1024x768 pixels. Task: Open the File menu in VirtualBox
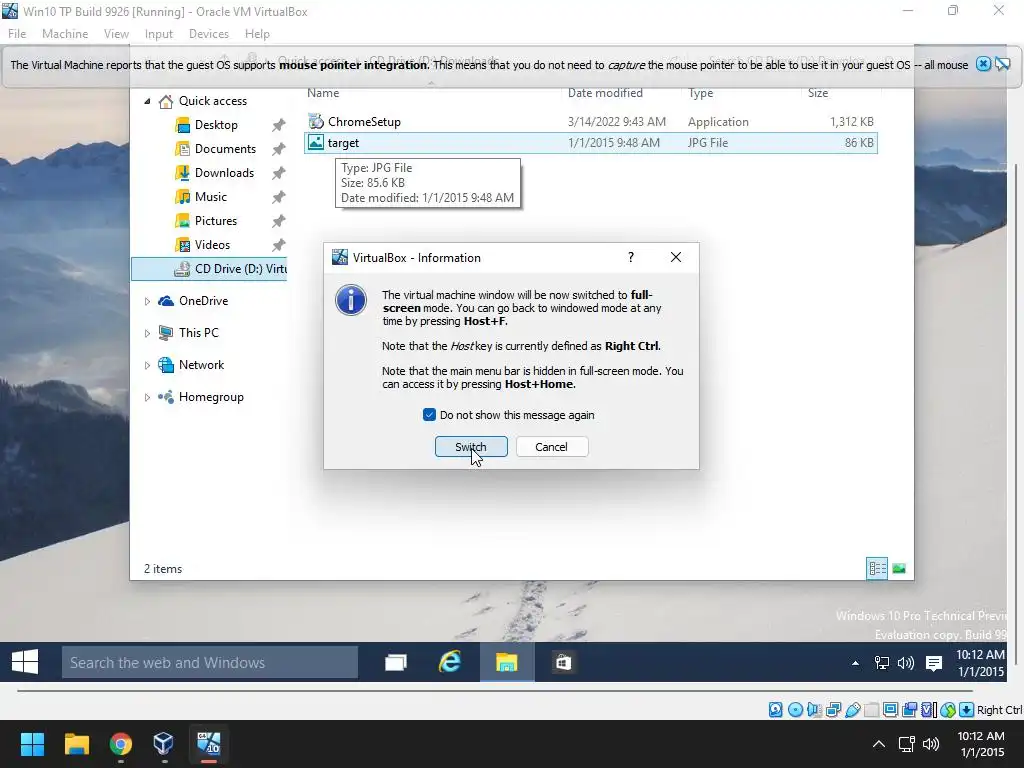tap(17, 34)
